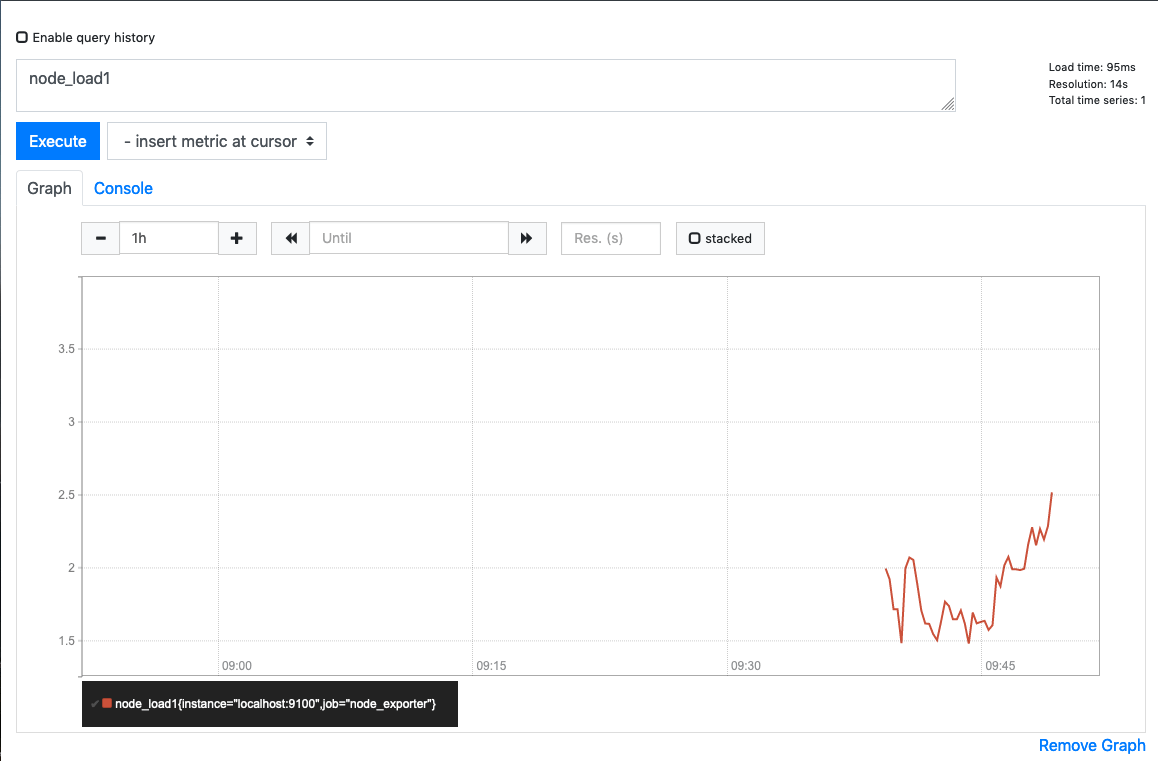
Task: Click the minus icon to decrease graph range
Action: point(100,238)
